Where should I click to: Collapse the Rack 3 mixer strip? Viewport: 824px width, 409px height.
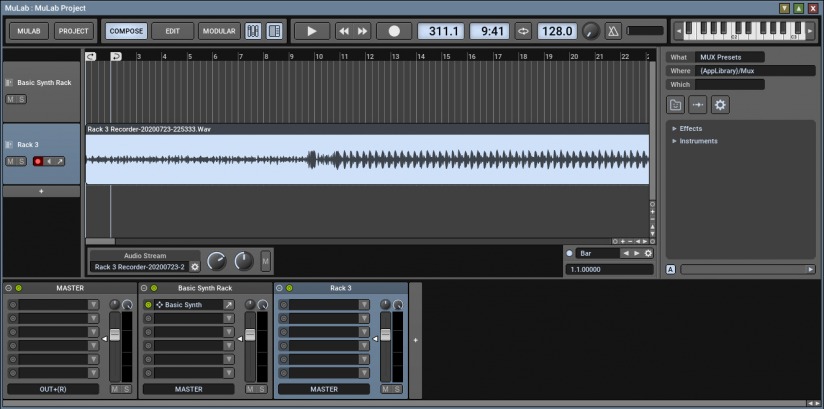[x=279, y=288]
